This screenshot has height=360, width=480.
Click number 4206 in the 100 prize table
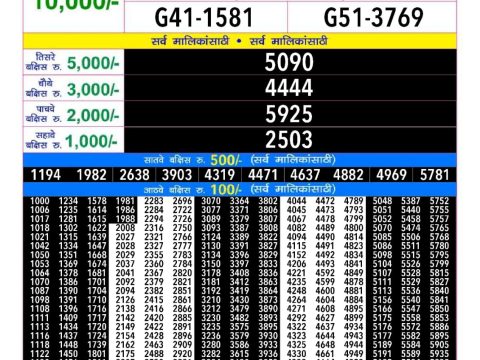point(297,264)
